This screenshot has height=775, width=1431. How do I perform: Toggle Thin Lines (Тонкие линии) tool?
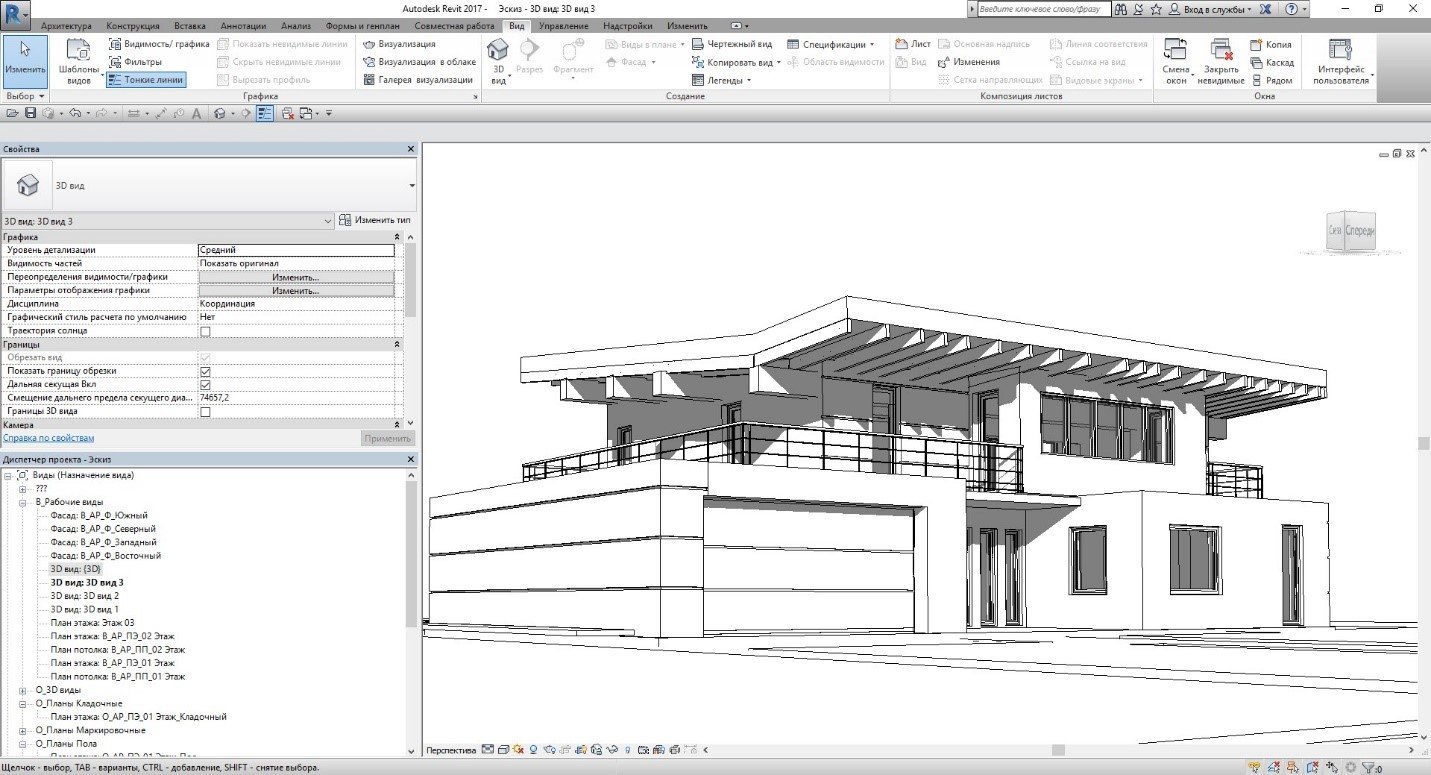pyautogui.click(x=146, y=80)
